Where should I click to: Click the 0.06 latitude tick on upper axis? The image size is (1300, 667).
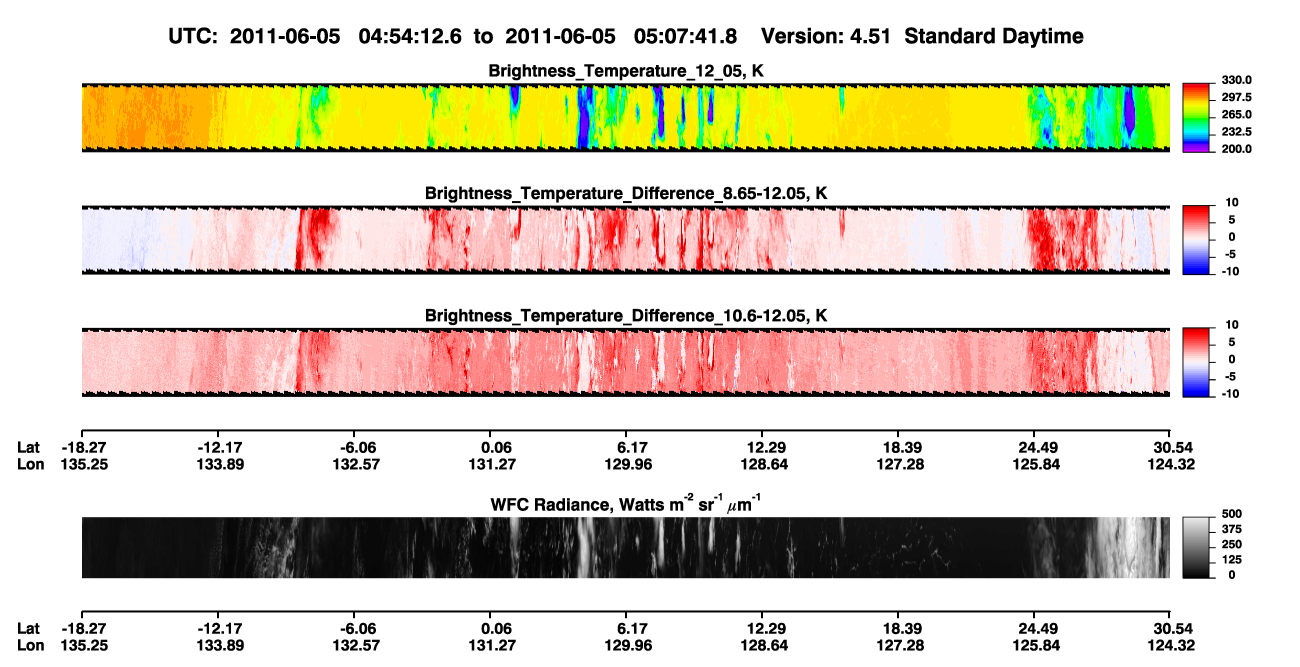point(497,447)
